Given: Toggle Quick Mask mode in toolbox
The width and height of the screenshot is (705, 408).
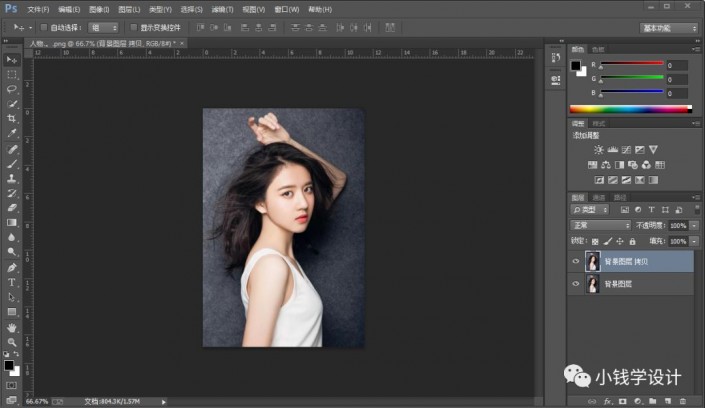Looking at the screenshot, I should click(12, 386).
